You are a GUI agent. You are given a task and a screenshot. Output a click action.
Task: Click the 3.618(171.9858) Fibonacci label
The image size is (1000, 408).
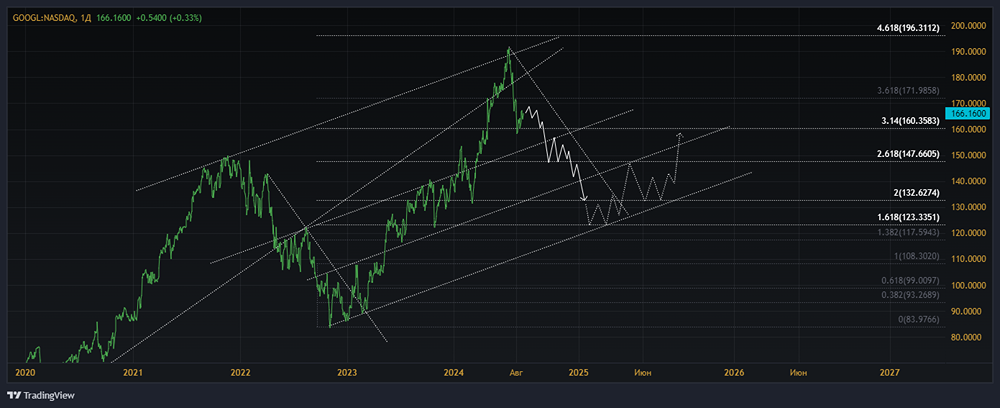[x=908, y=92]
